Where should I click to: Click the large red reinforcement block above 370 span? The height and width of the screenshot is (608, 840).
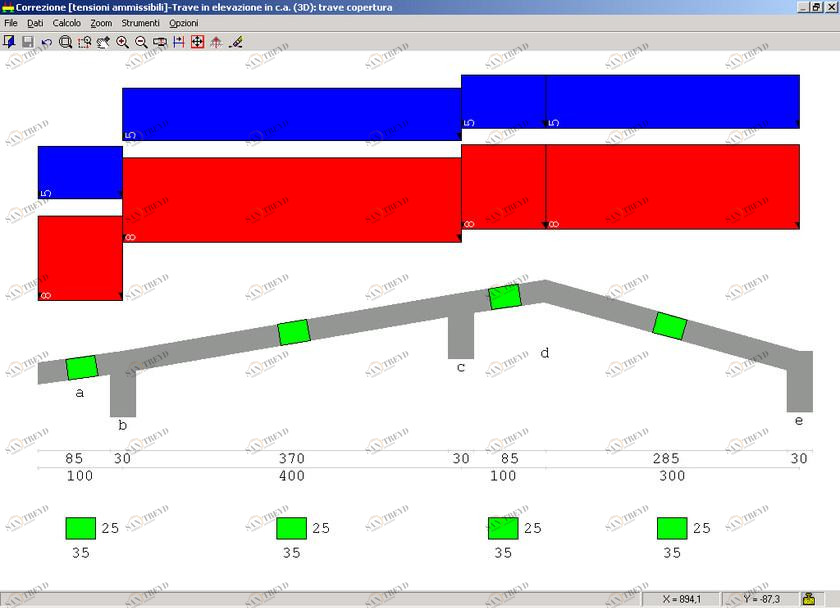pos(291,200)
